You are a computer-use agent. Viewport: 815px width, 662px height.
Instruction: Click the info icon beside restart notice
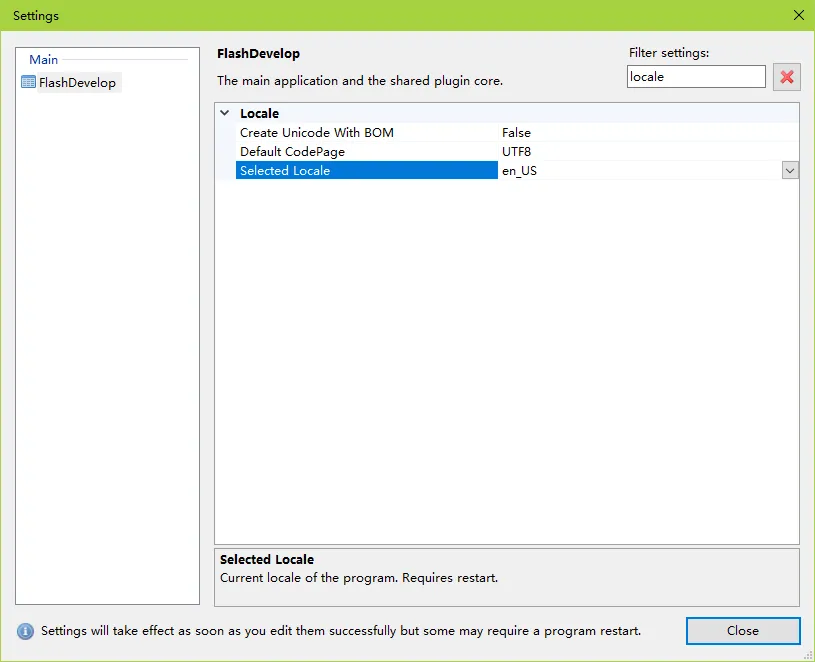pyautogui.click(x=25, y=632)
